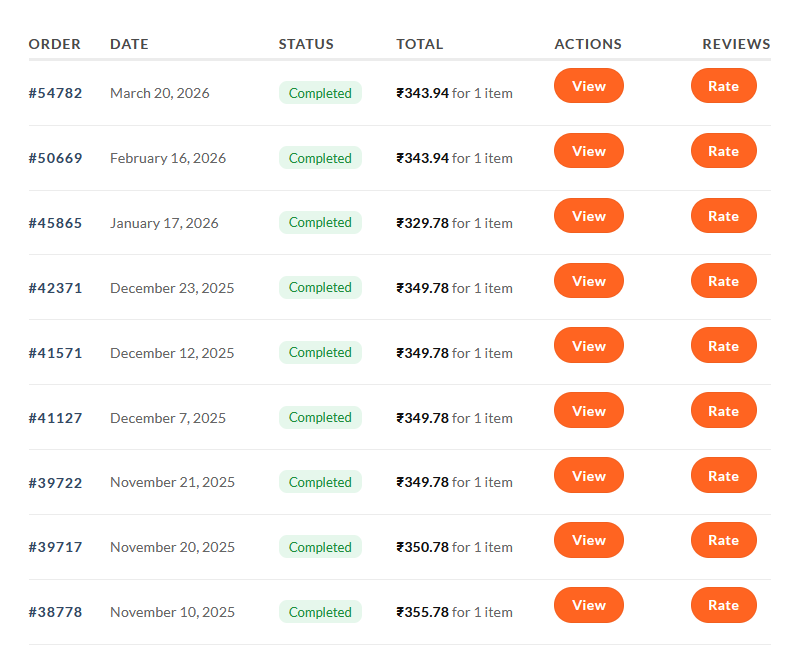Image resolution: width=797 pixels, height=653 pixels.
Task: View the February 16, 2026 order
Action: (588, 151)
